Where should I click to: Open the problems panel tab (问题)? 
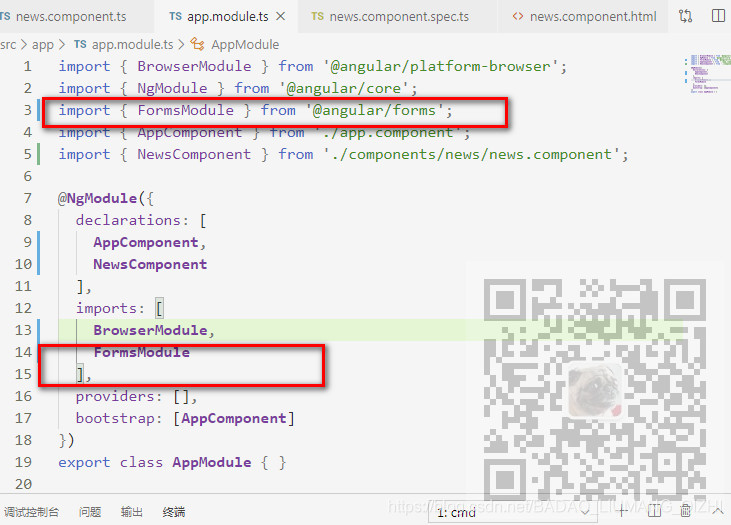(x=90, y=512)
